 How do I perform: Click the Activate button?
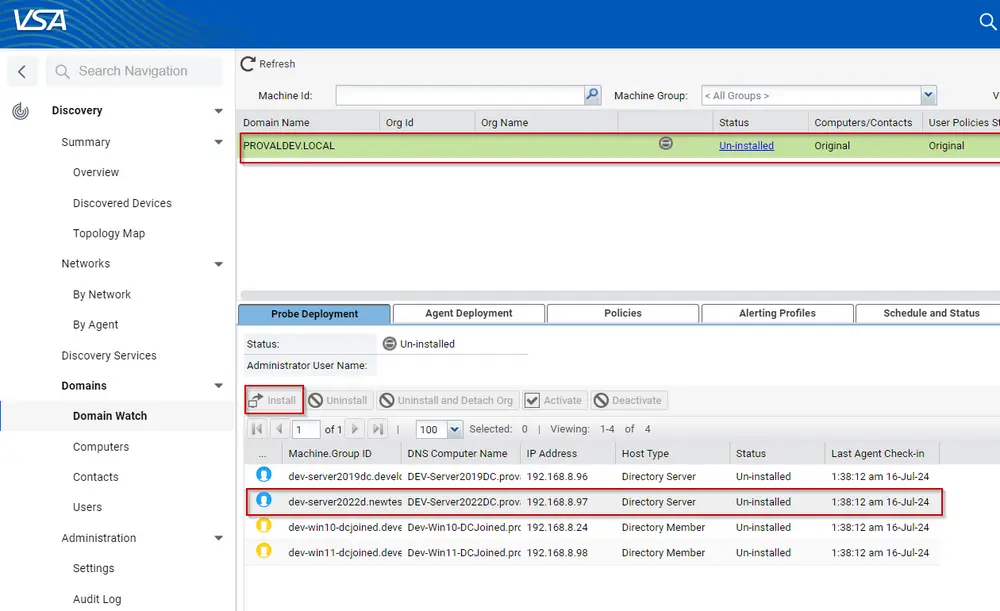pyautogui.click(x=553, y=400)
